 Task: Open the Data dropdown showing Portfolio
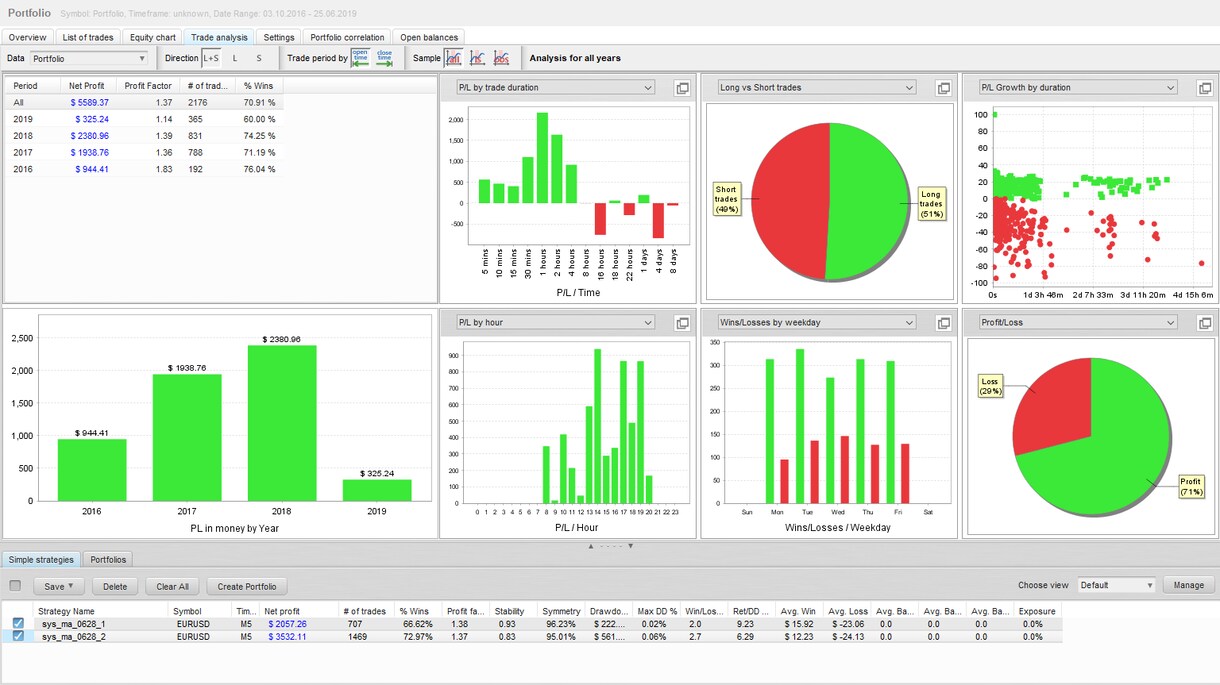pyautogui.click(x=89, y=59)
